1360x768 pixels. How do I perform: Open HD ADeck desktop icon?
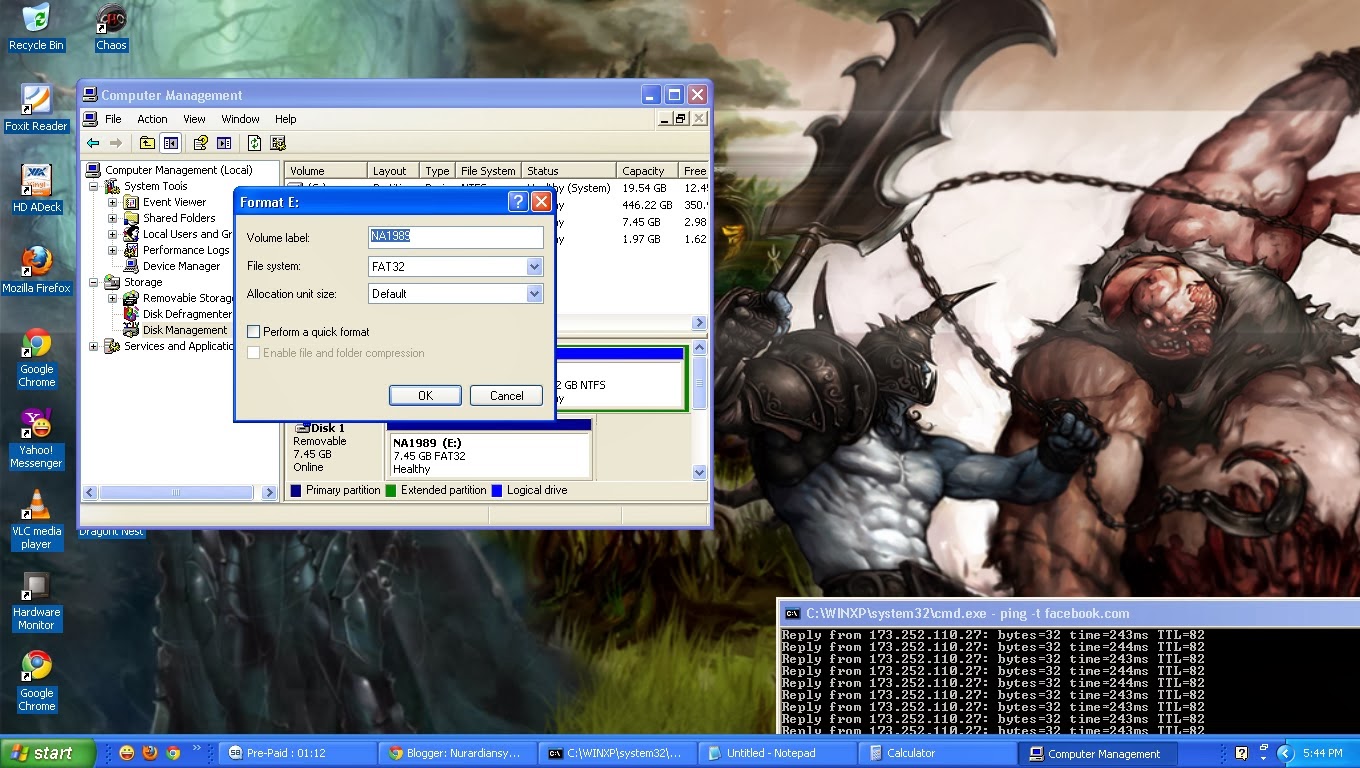point(36,189)
